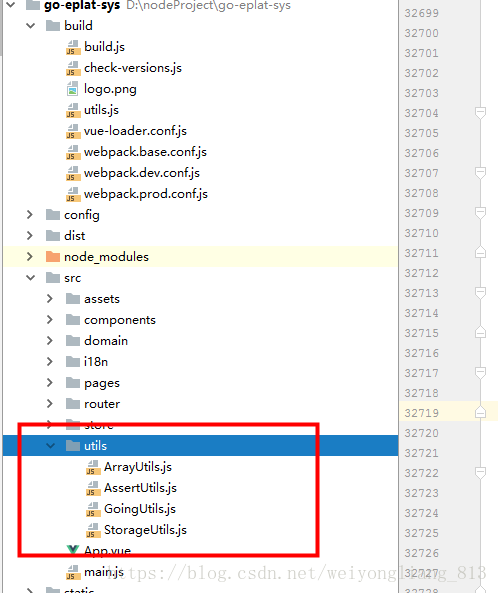Expand the domain folder
The image size is (498, 593).
pyautogui.click(x=50, y=341)
